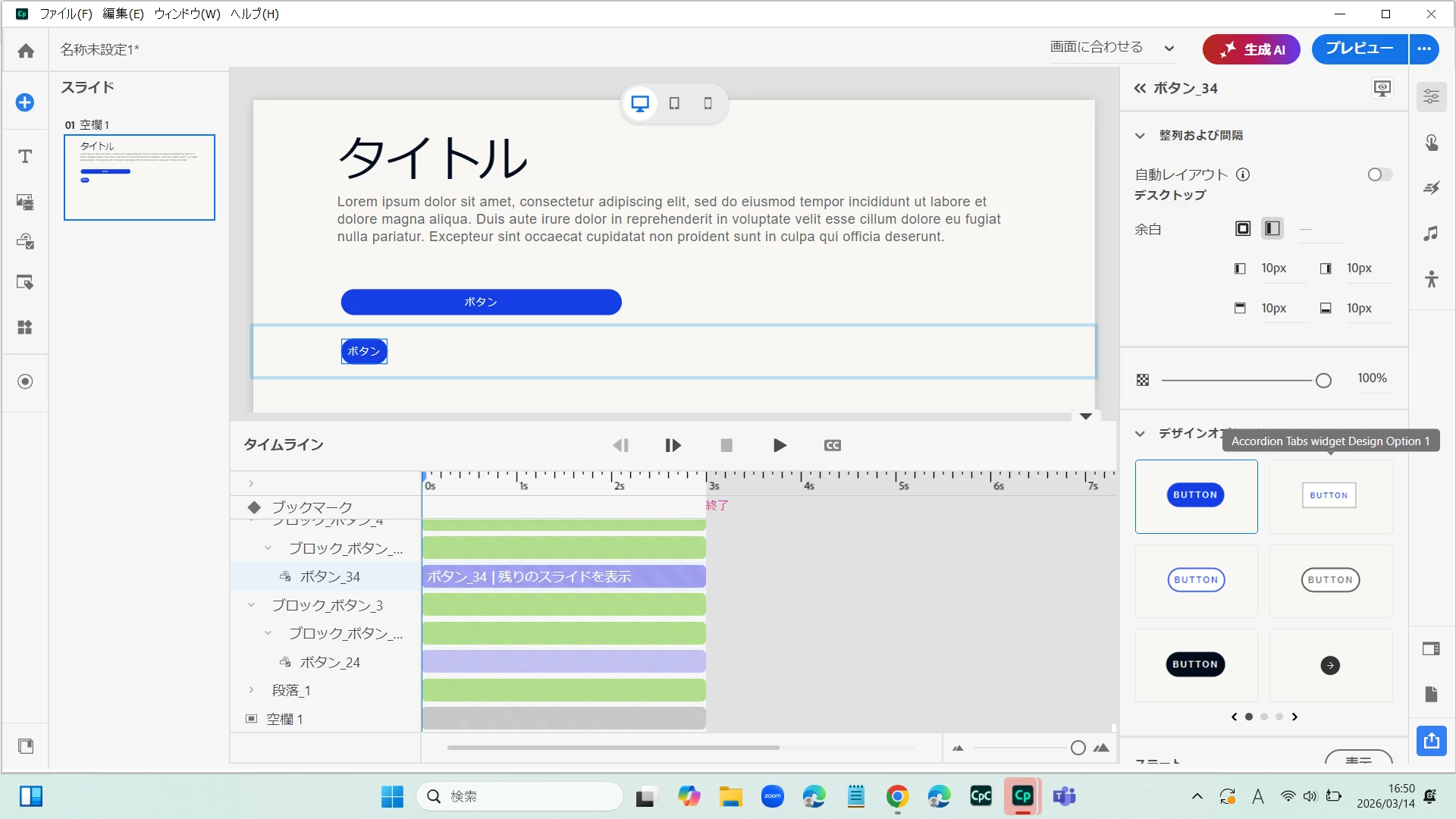
Task: Open the Interactions panel hand icon
Action: [x=1431, y=143]
